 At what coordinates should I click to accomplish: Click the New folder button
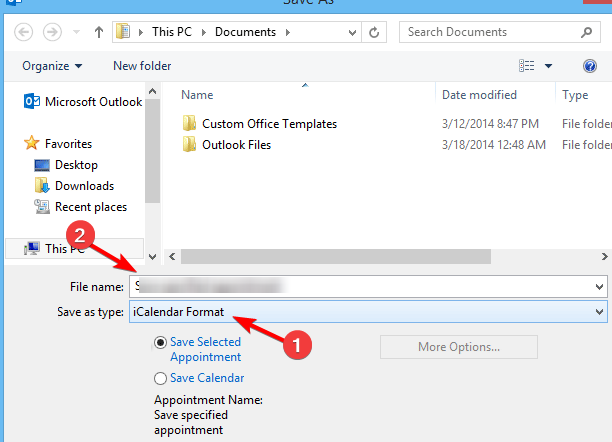[142, 66]
